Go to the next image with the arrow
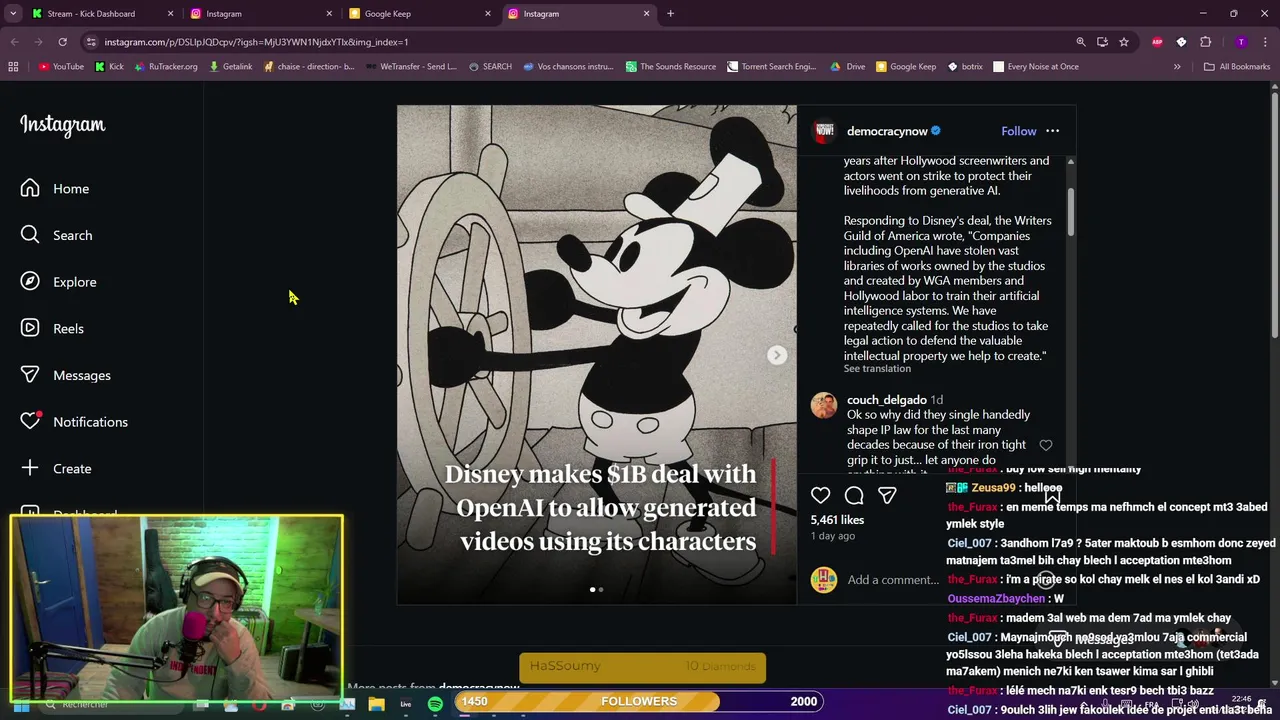This screenshot has width=1280, height=720. (x=777, y=355)
